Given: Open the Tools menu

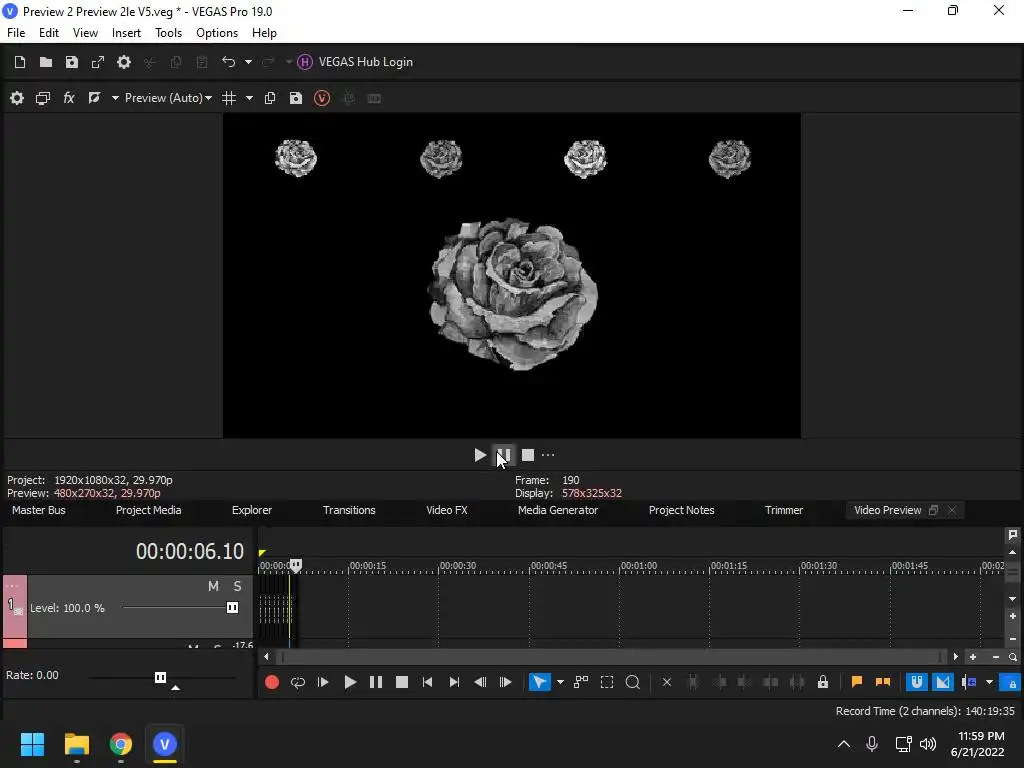Looking at the screenshot, I should pos(168,33).
